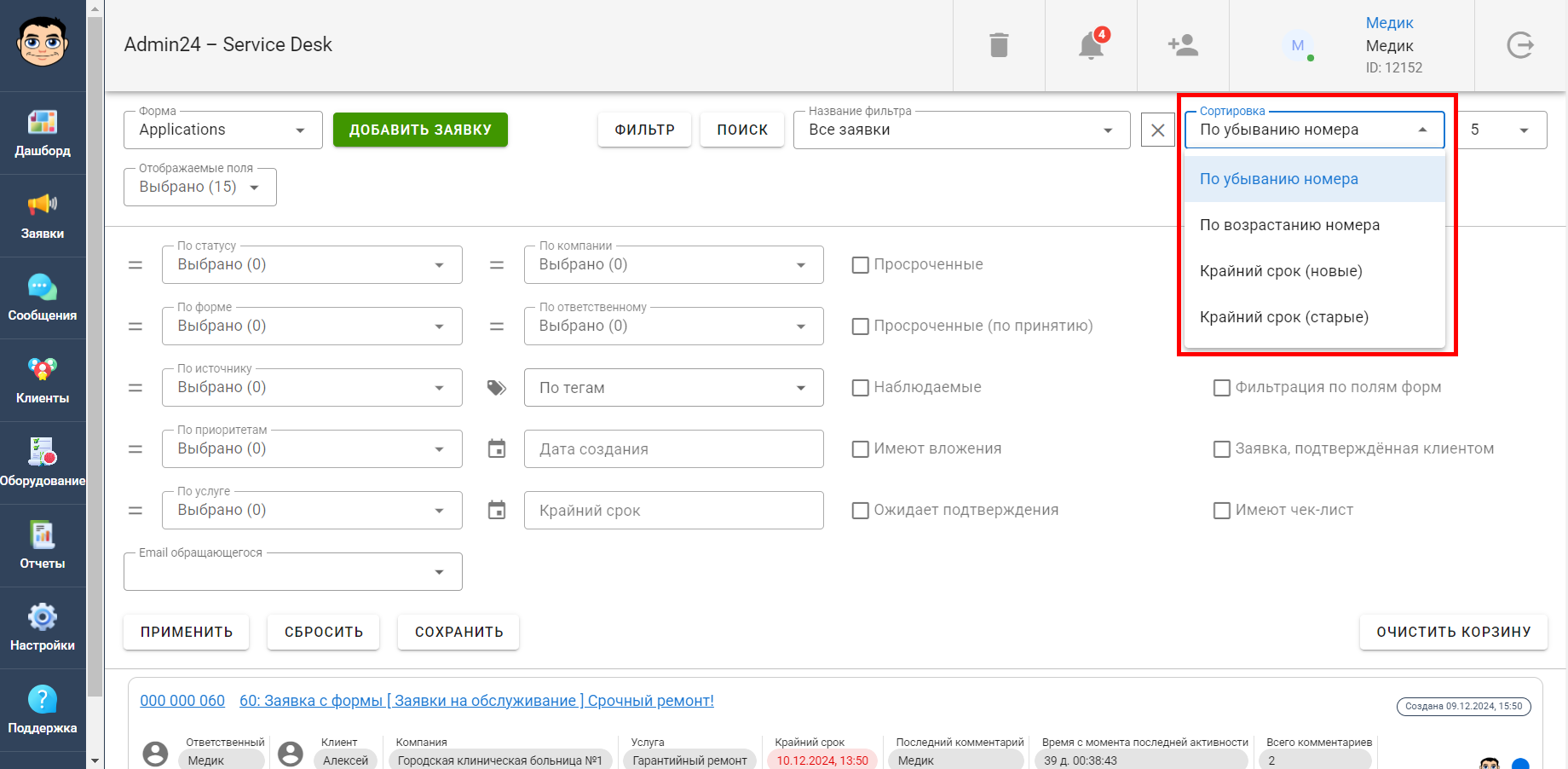The width and height of the screenshot is (1568, 769).
Task: Expand the Отображаемые поля selector
Action: [x=200, y=187]
